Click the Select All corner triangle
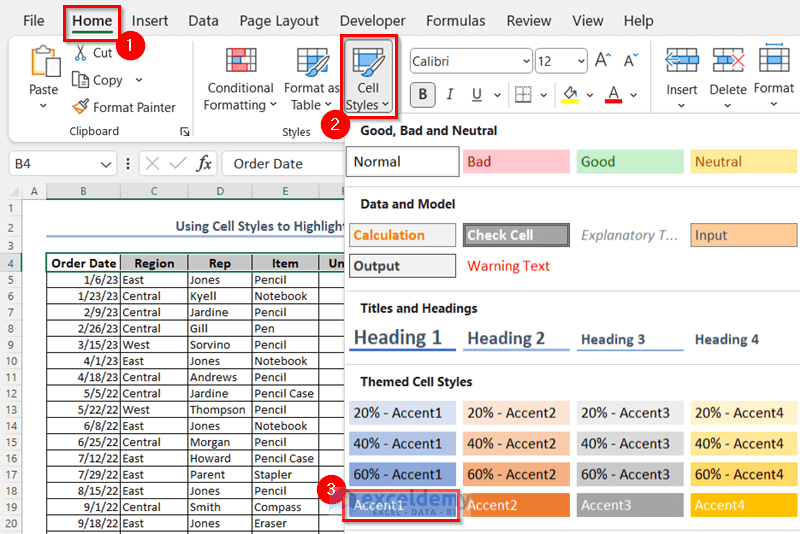The height and width of the screenshot is (534, 800). coord(14,192)
